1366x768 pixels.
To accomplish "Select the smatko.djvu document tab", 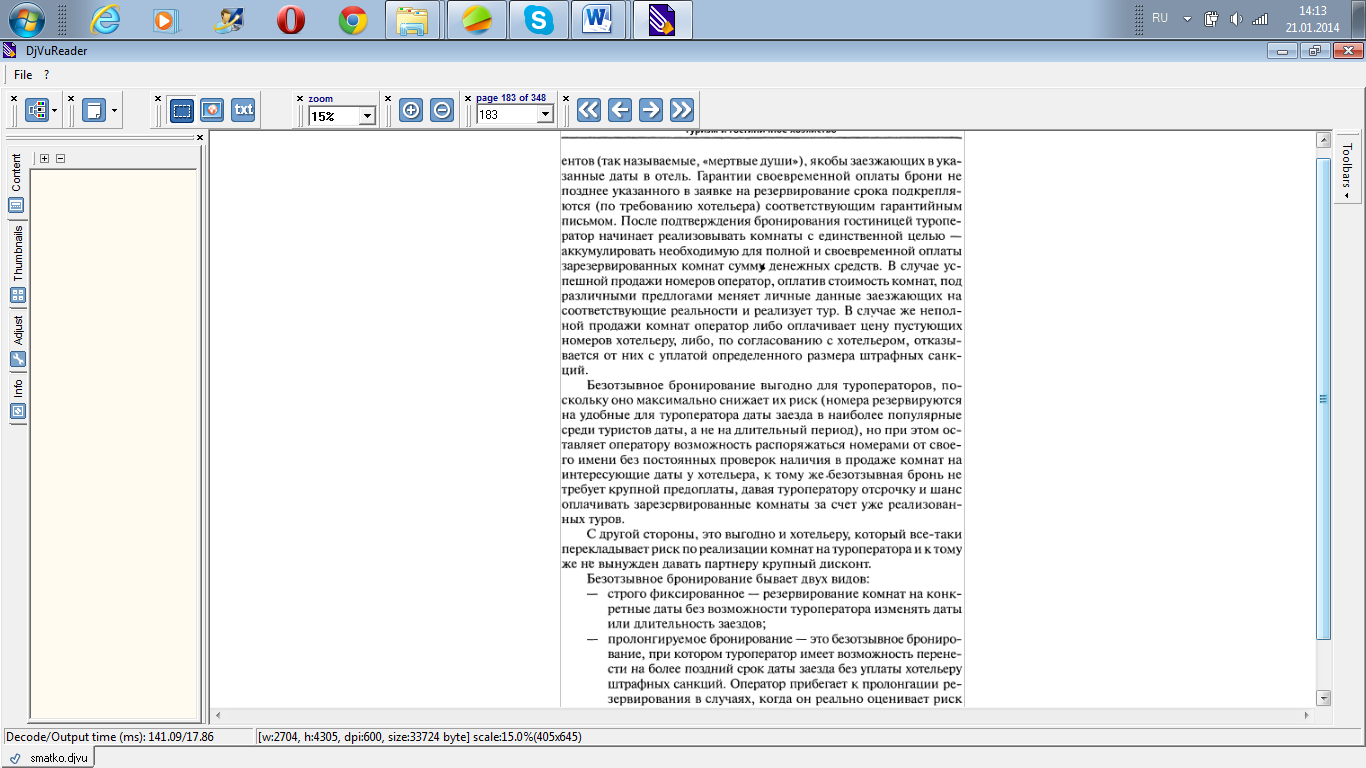I will pyautogui.click(x=50, y=758).
